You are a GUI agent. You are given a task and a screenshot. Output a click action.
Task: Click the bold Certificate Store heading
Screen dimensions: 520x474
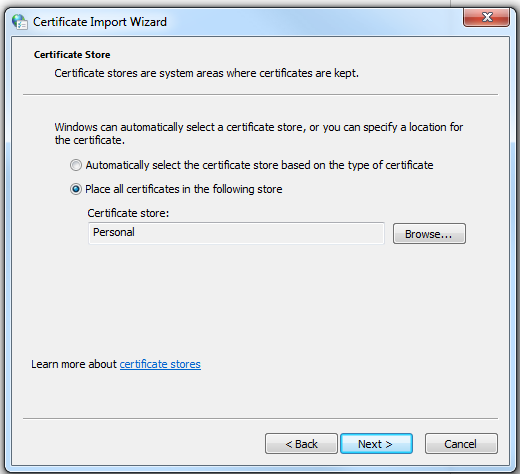72,55
